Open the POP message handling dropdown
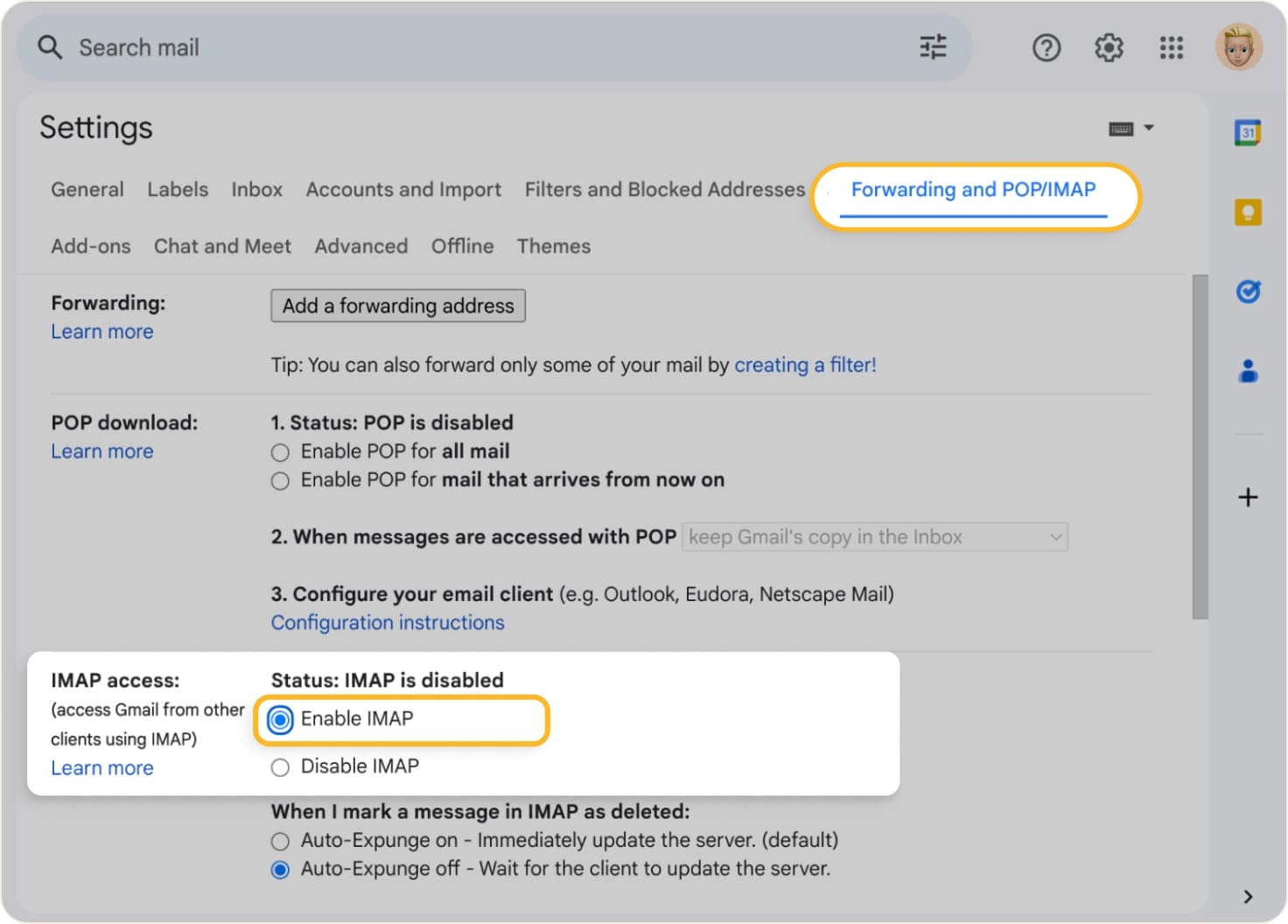Image resolution: width=1288 pixels, height=924 pixels. click(875, 536)
